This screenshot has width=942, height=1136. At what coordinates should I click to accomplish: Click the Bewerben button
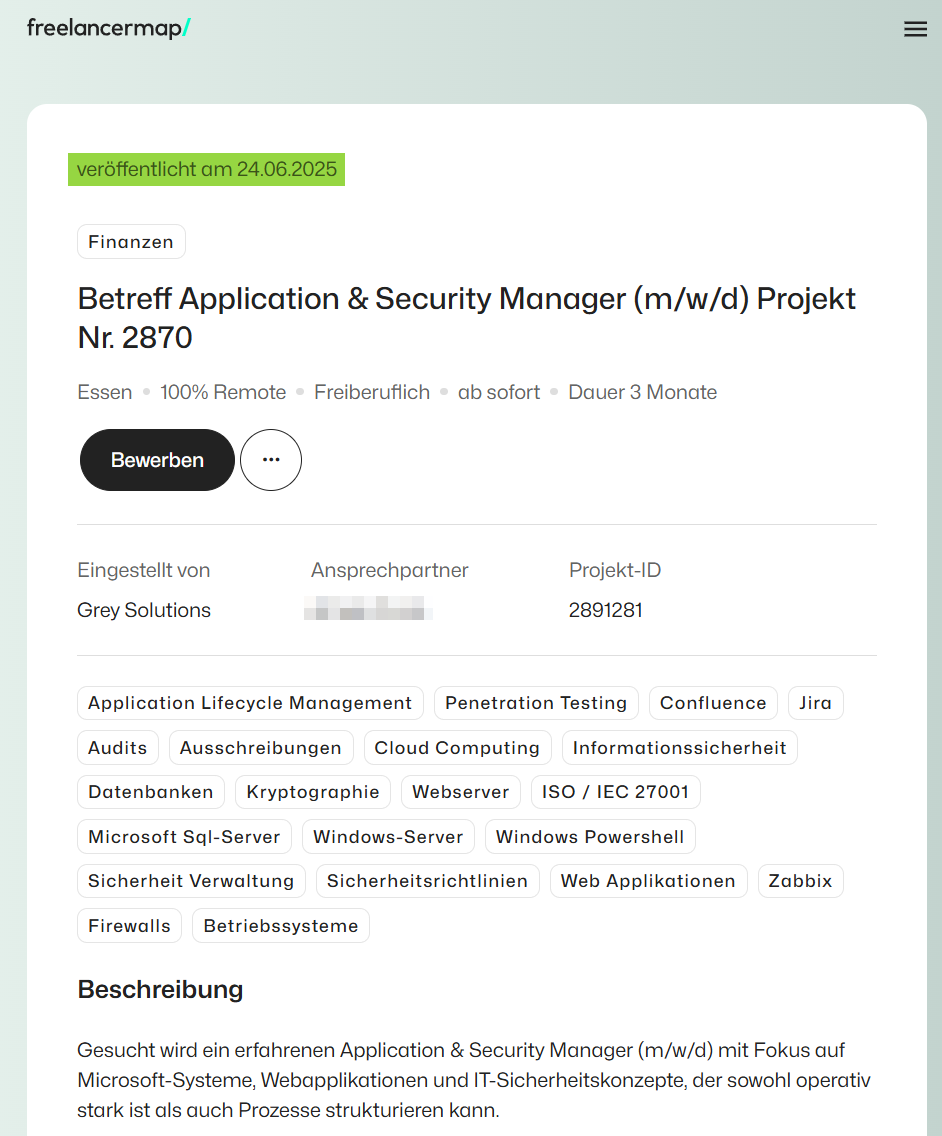[x=157, y=460]
